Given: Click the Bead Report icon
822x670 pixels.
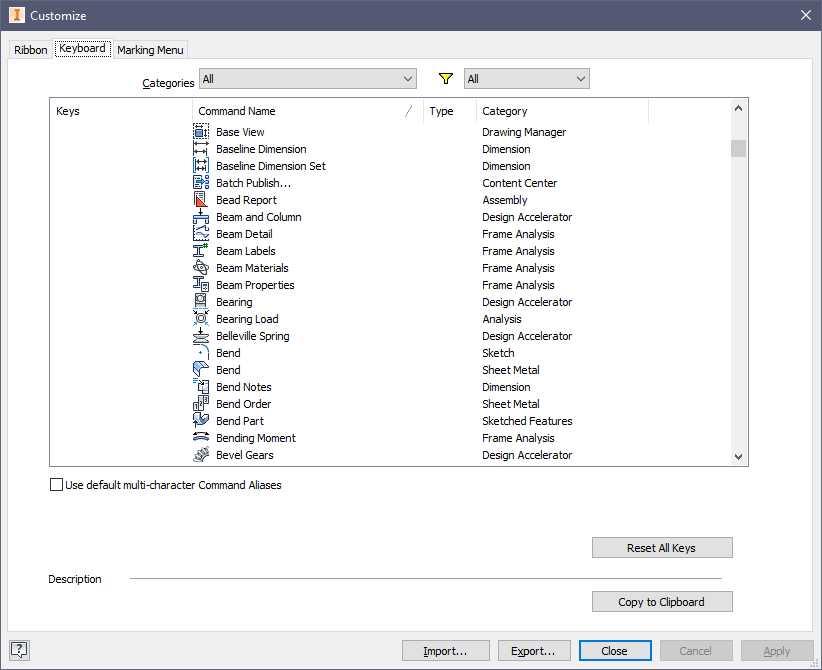Looking at the screenshot, I should coord(201,200).
